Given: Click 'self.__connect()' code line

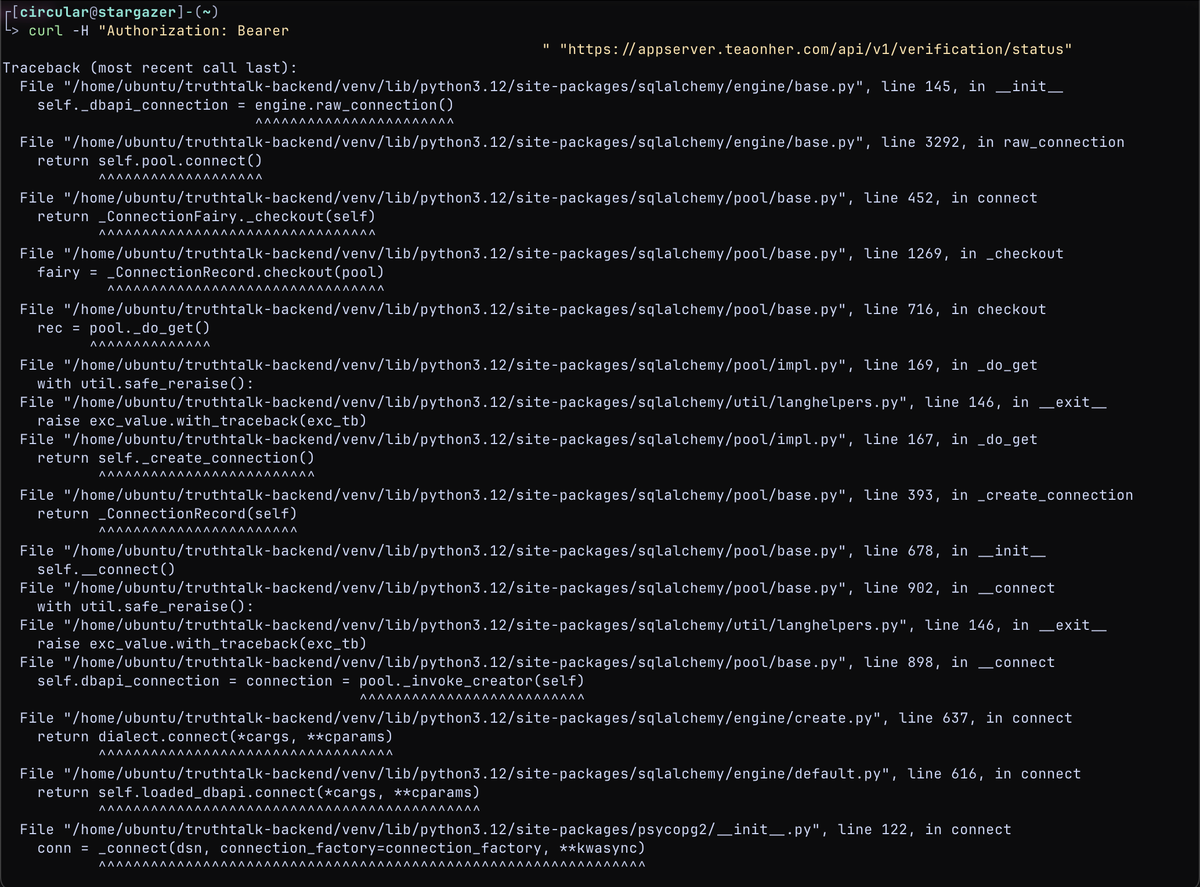Looking at the screenshot, I should [106, 570].
